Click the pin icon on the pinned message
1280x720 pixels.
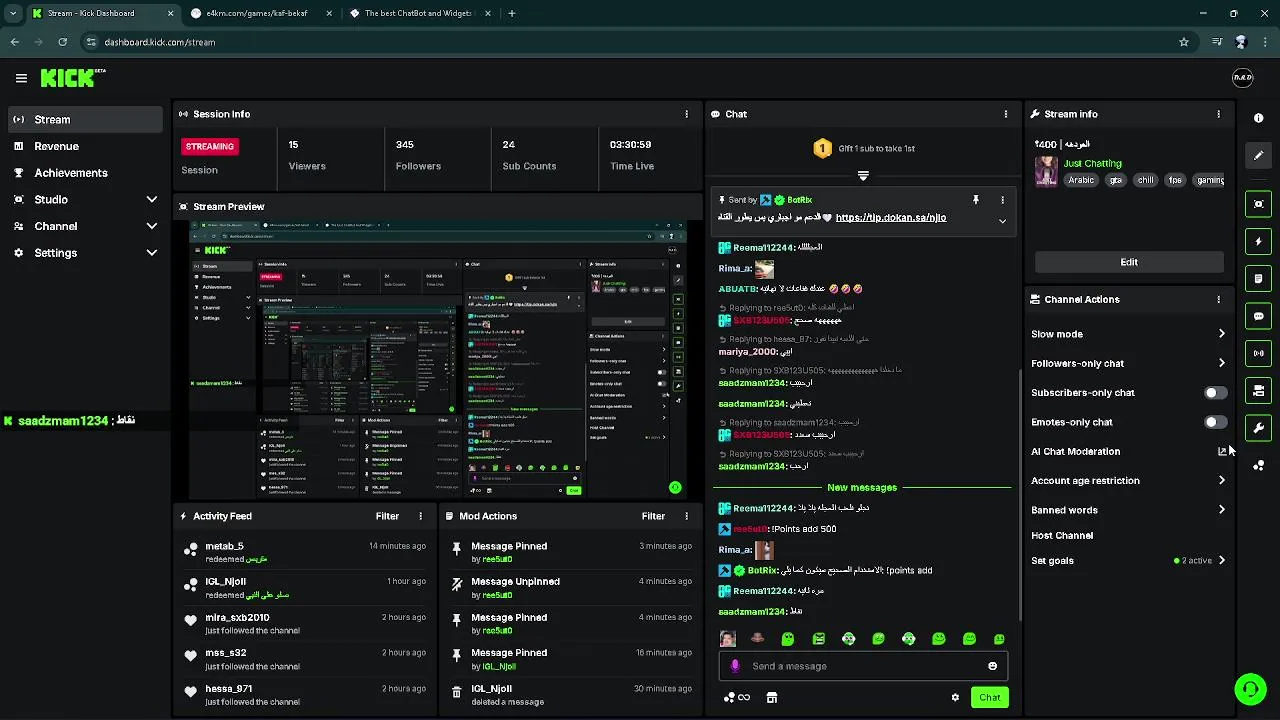[975, 200]
